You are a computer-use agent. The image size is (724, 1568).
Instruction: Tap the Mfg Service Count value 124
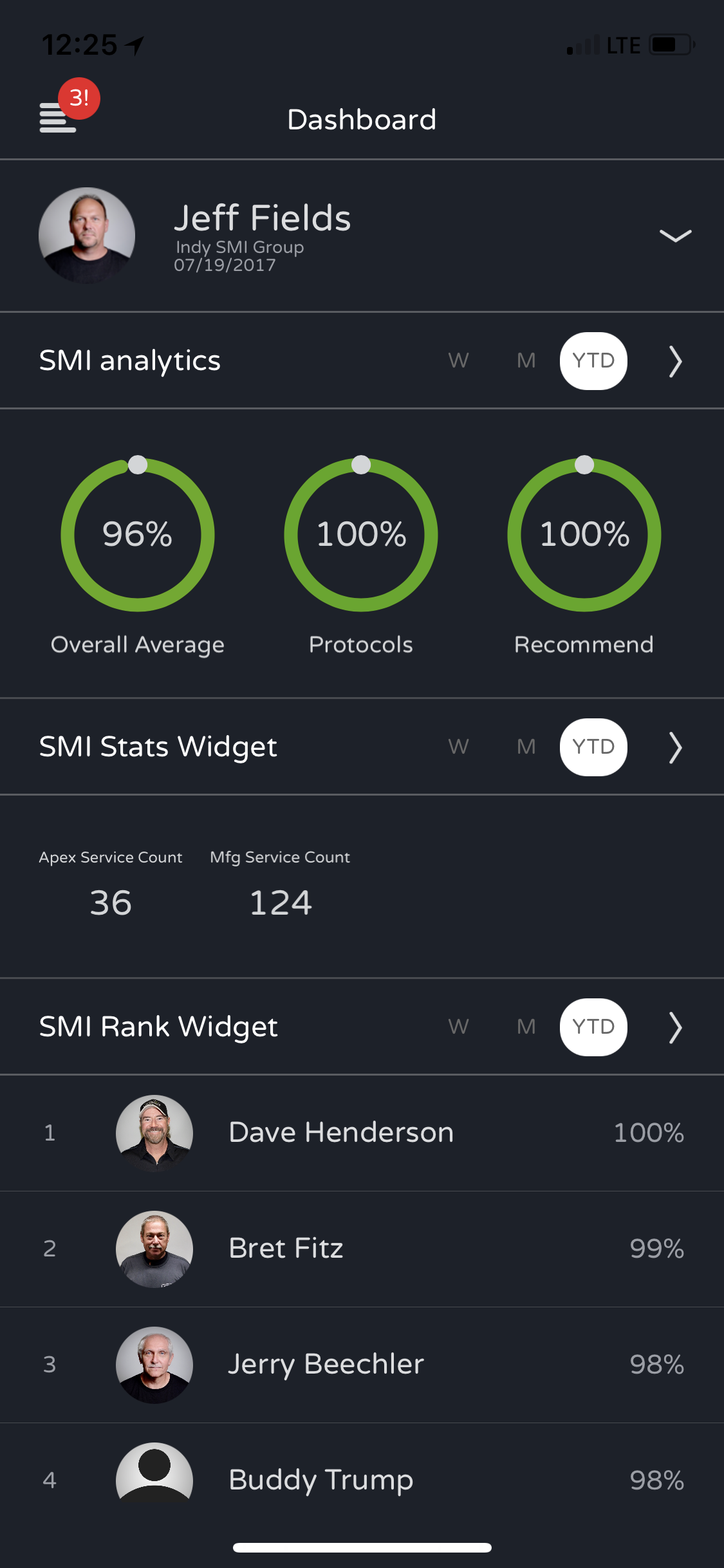tap(281, 902)
